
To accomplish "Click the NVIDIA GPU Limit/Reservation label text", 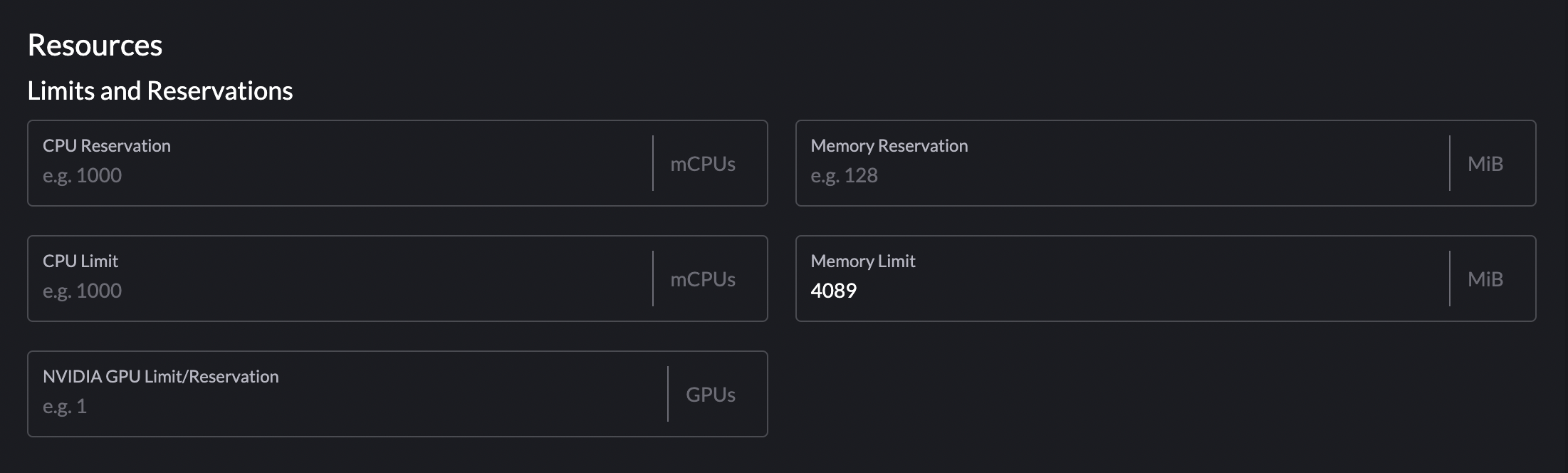I will [x=161, y=376].
